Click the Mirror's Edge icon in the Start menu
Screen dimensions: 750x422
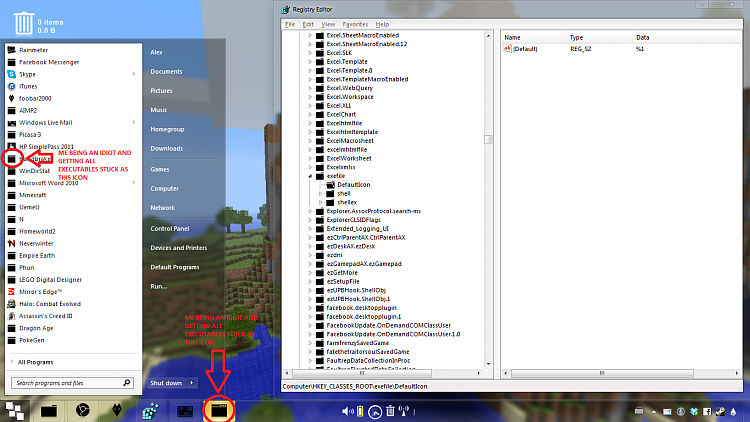[x=11, y=291]
